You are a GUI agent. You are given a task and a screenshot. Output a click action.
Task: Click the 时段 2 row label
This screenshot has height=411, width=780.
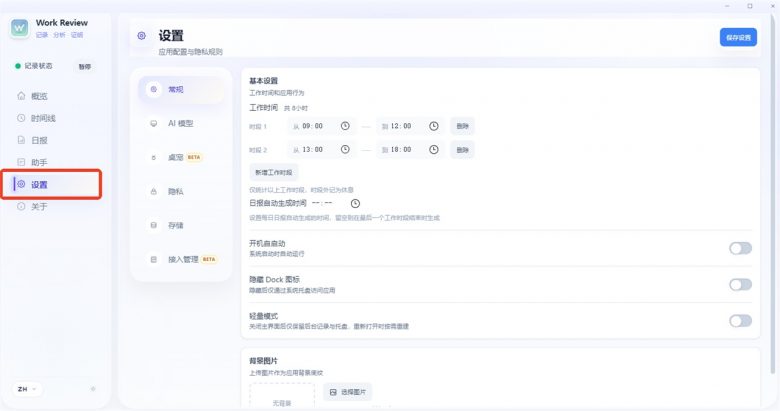[x=258, y=150]
